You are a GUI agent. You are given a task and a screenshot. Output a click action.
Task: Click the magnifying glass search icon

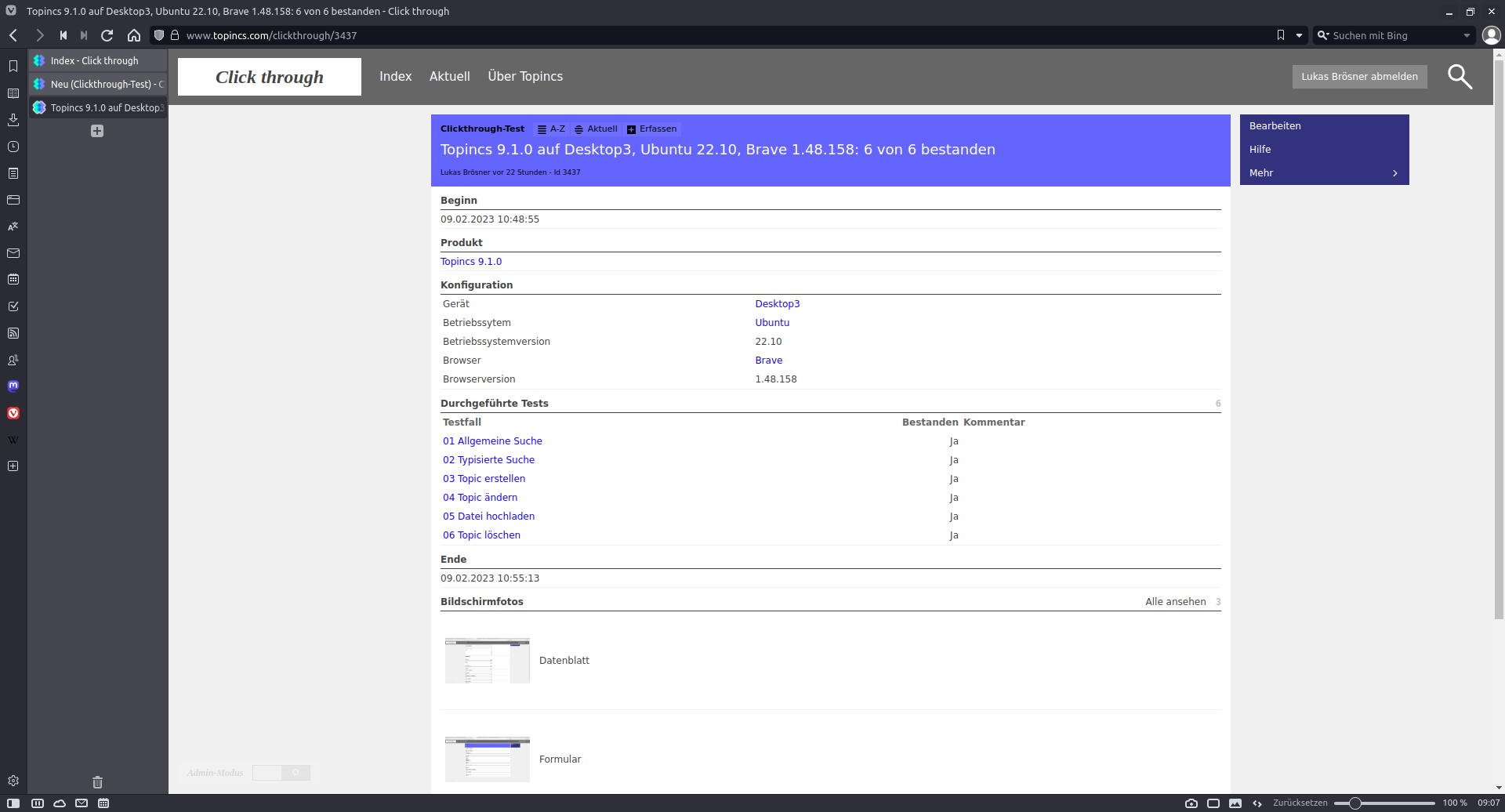pyautogui.click(x=1459, y=77)
